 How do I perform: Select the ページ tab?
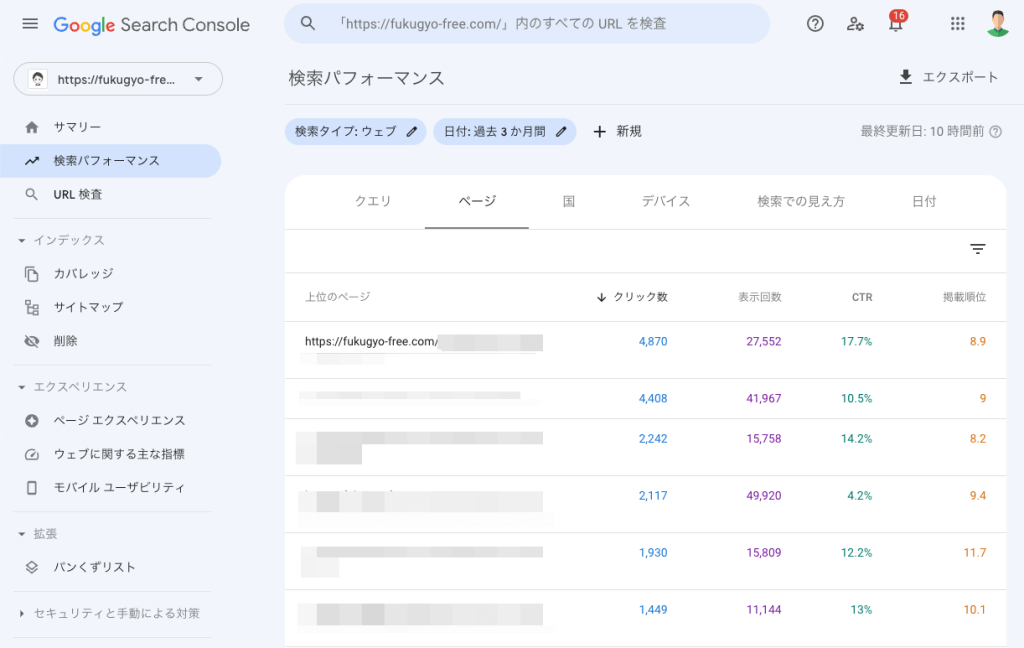pos(477,201)
